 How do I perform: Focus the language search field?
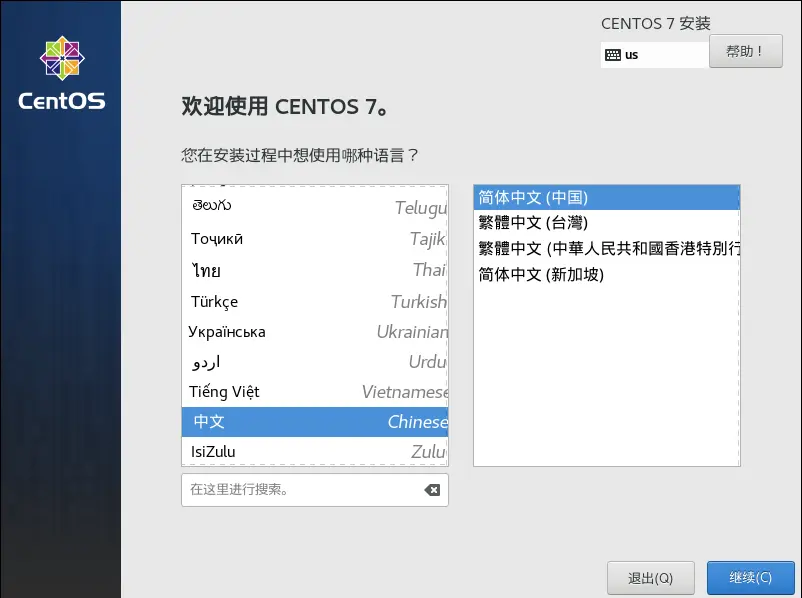(315, 490)
